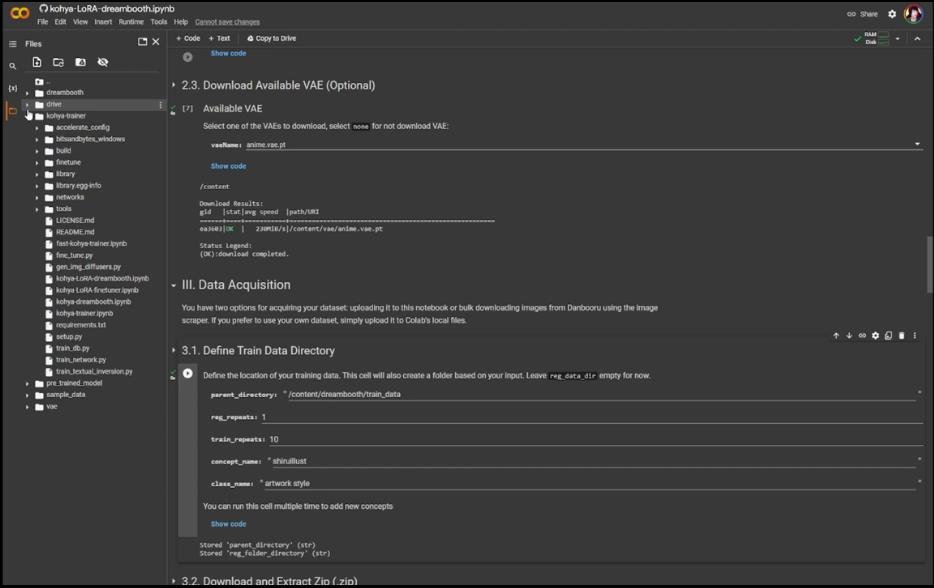Upload a file to session storage
The width and height of the screenshot is (934, 588).
(x=38, y=62)
